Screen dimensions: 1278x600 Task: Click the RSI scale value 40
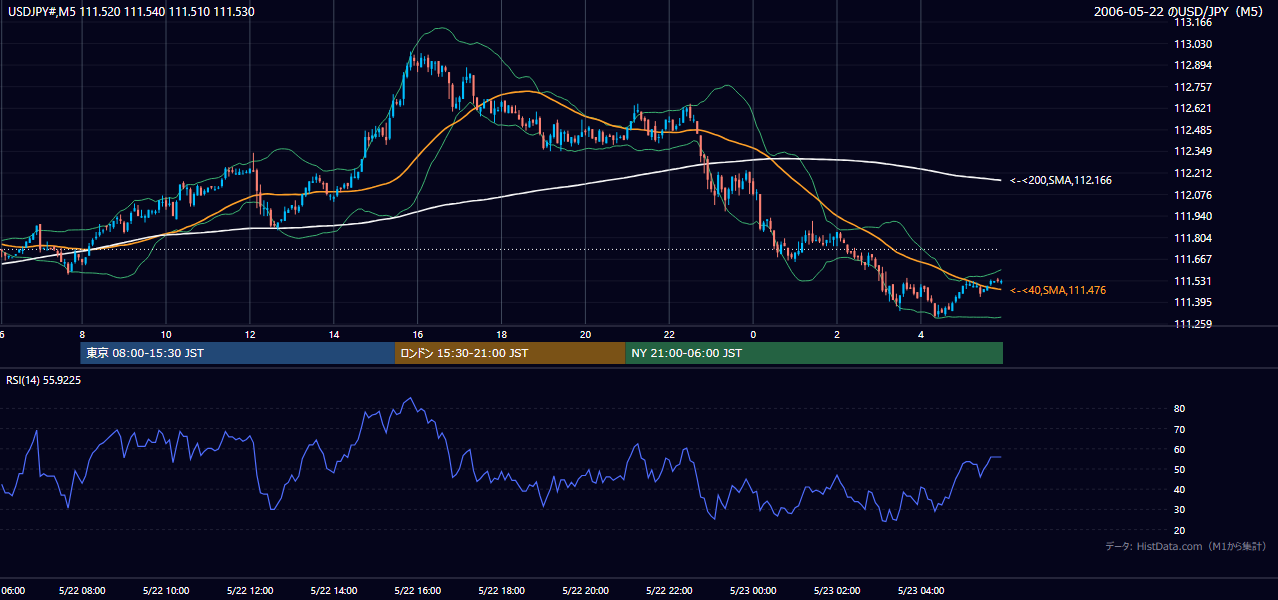1179,489
